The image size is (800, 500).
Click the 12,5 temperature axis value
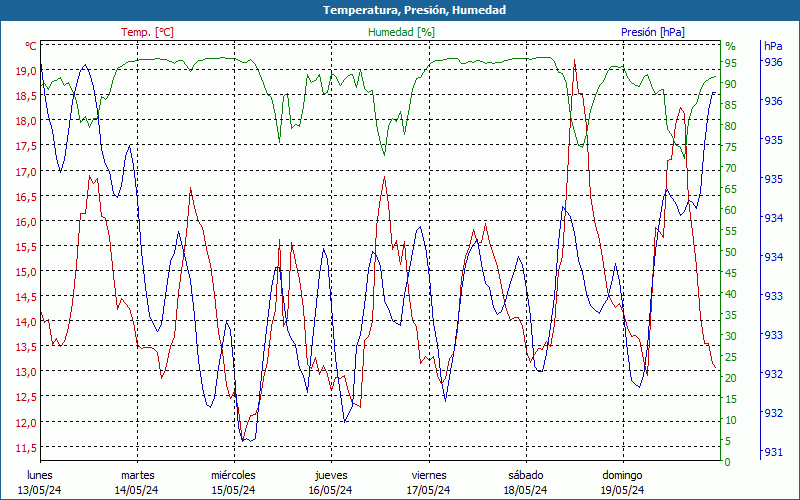coord(26,397)
